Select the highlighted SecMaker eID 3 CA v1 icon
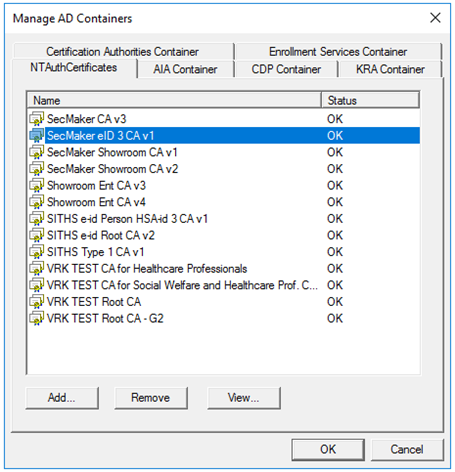The height and width of the screenshot is (472, 455). [36, 136]
